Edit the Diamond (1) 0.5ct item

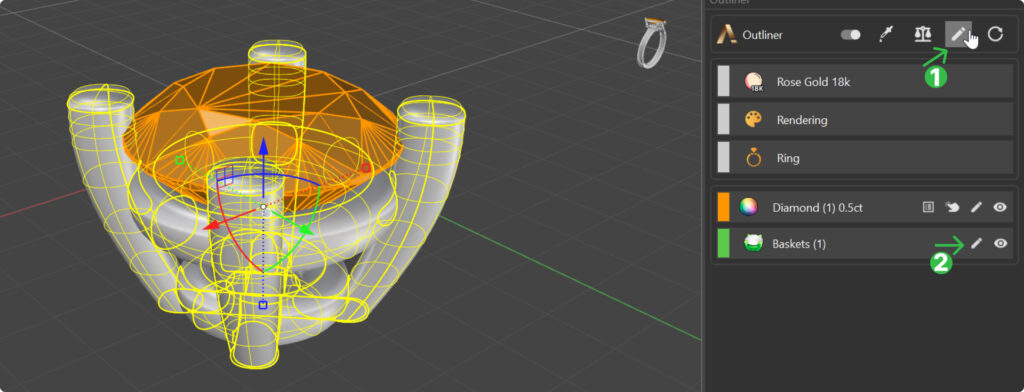click(976, 207)
